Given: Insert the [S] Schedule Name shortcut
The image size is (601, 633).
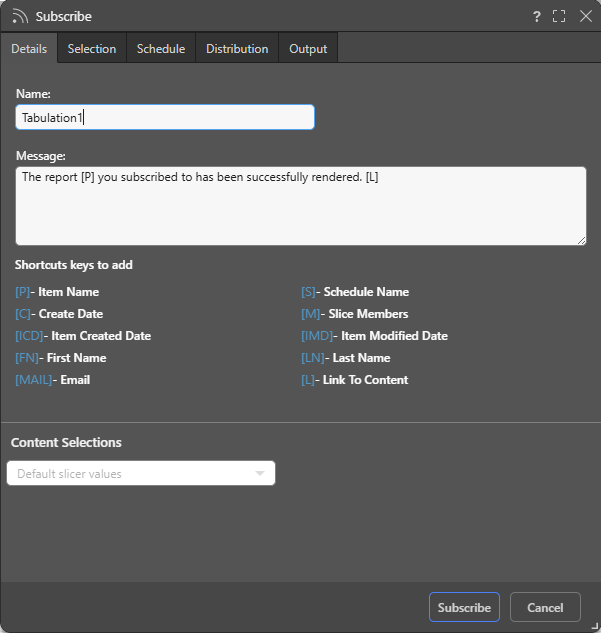Looking at the screenshot, I should coord(308,292).
